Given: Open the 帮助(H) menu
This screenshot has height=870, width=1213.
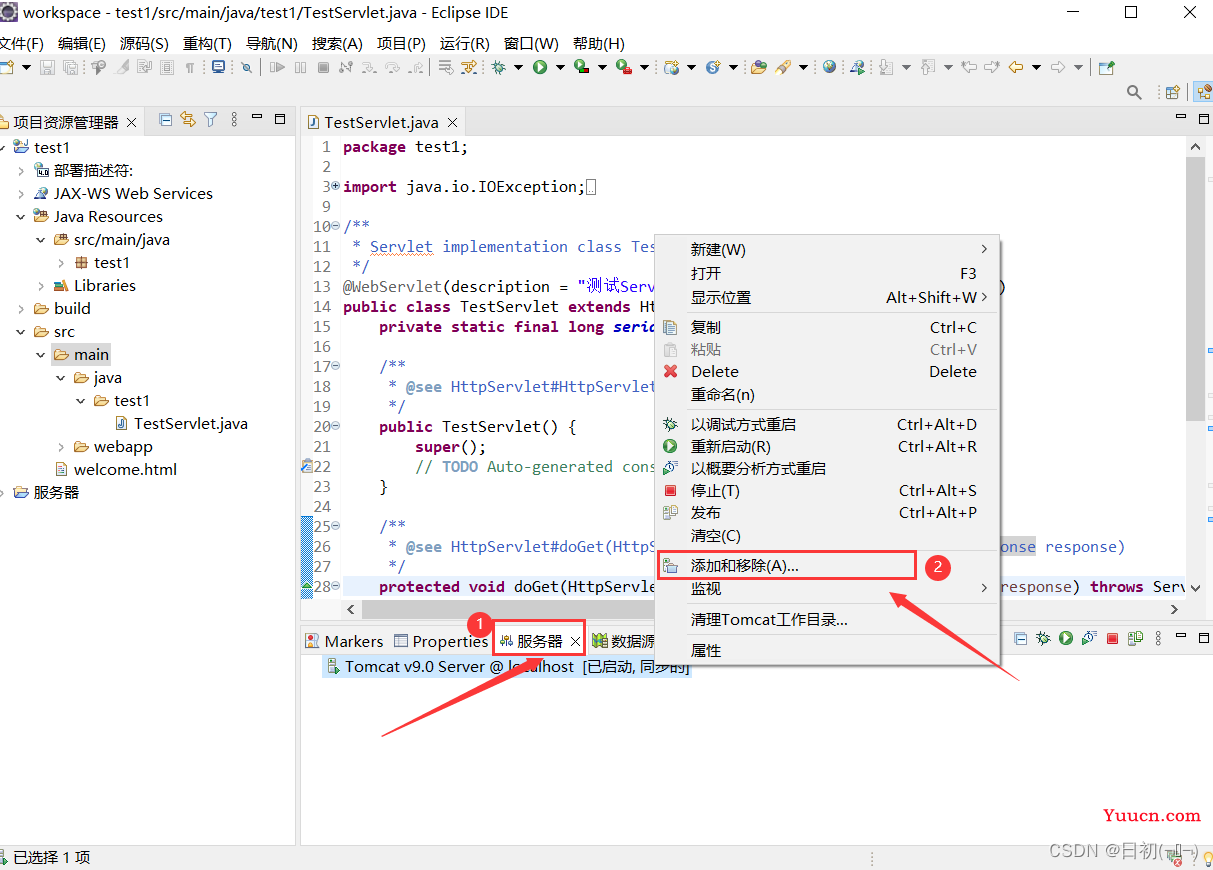Looking at the screenshot, I should click(x=599, y=43).
